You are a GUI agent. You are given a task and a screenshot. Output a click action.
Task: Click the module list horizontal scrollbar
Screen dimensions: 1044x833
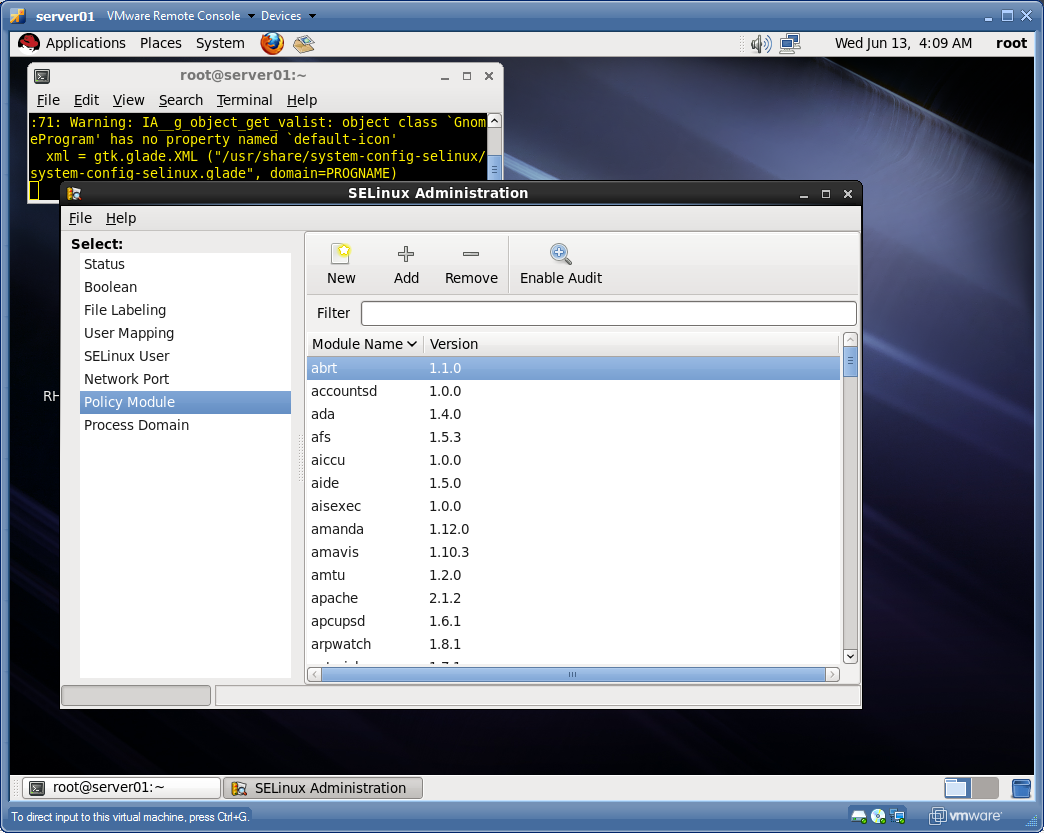573,675
